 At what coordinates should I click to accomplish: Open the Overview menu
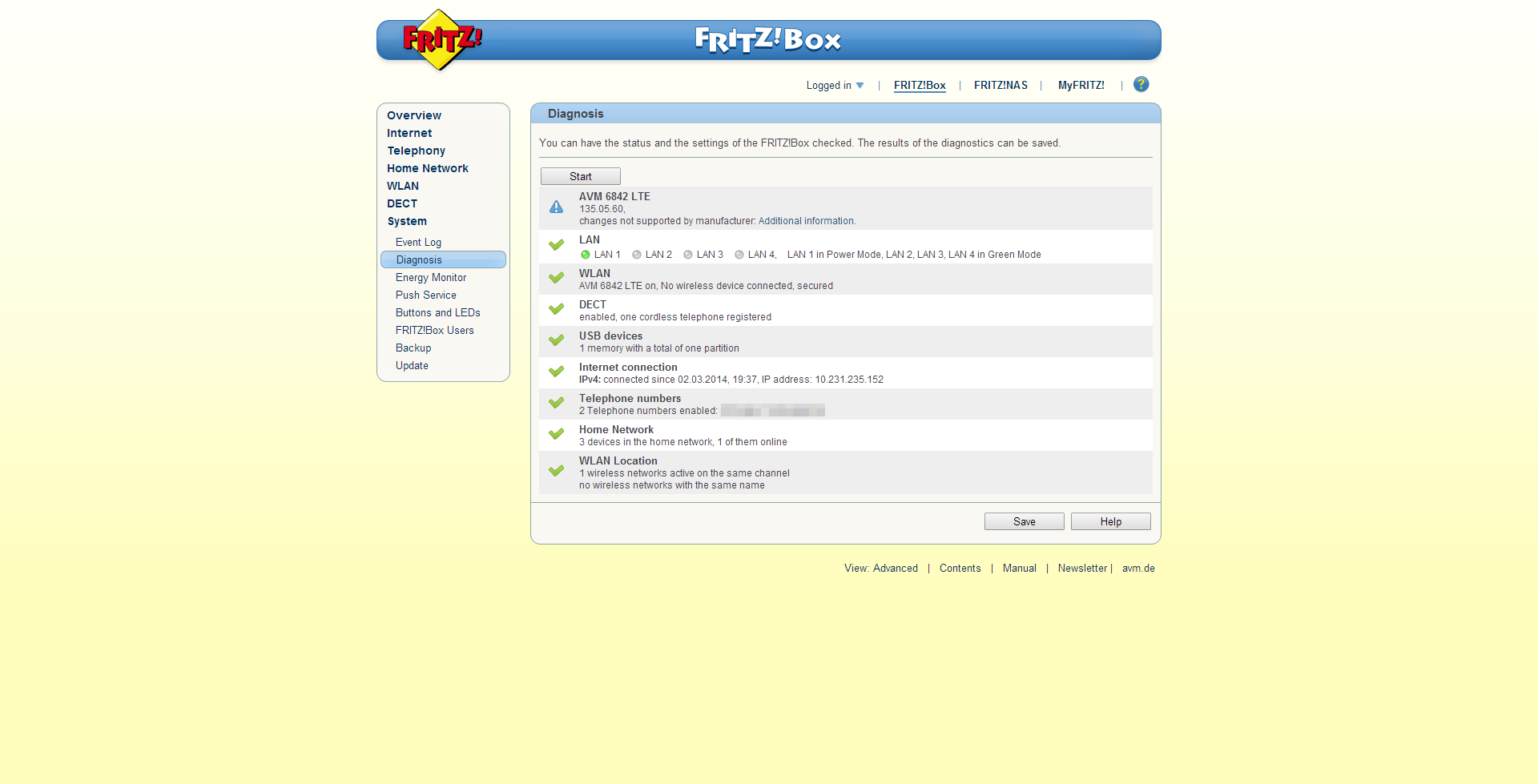click(414, 115)
